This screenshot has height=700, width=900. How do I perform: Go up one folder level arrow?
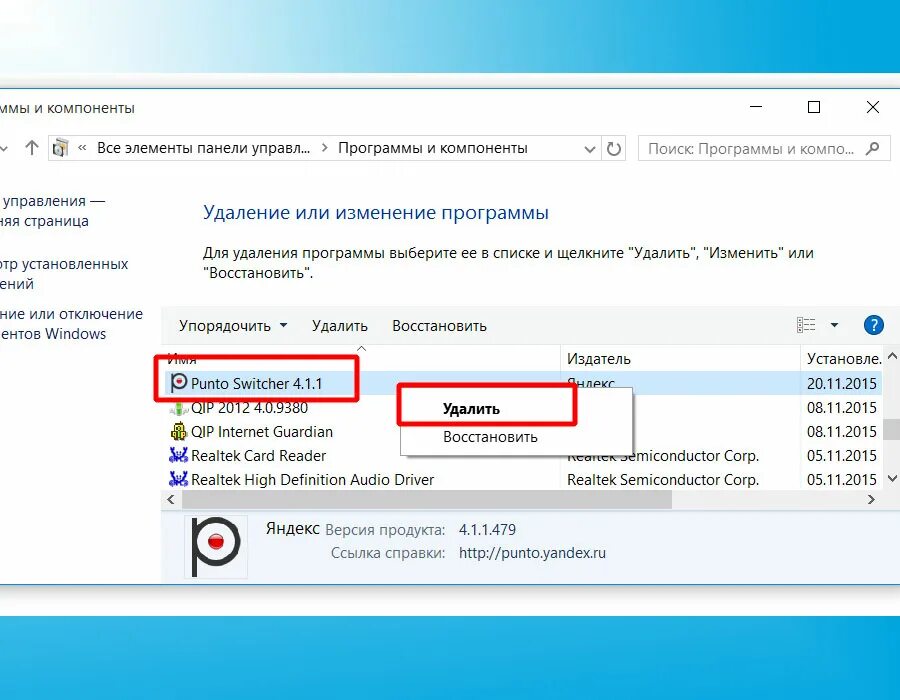(32, 148)
